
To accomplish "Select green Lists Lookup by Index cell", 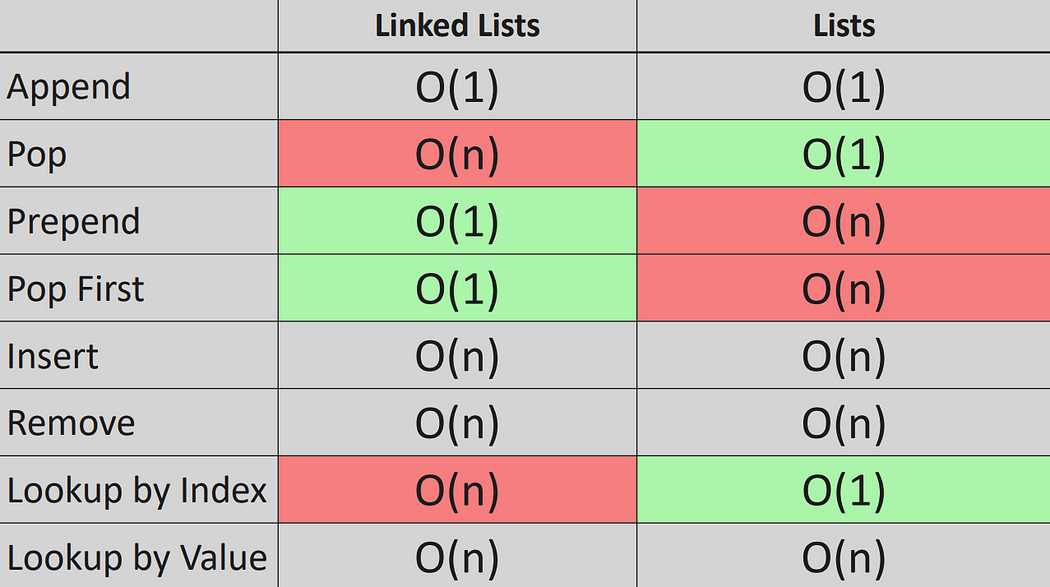I will pos(844,489).
